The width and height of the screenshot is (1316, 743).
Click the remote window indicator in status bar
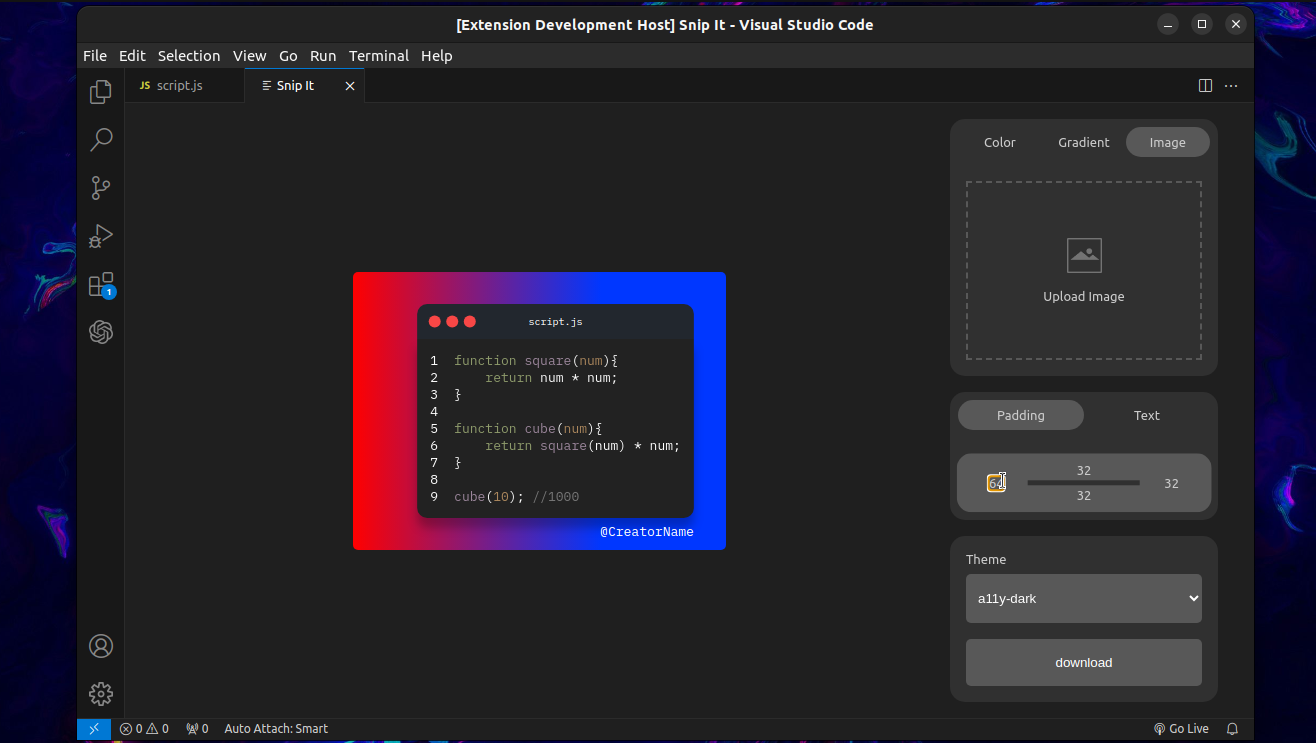(94, 729)
